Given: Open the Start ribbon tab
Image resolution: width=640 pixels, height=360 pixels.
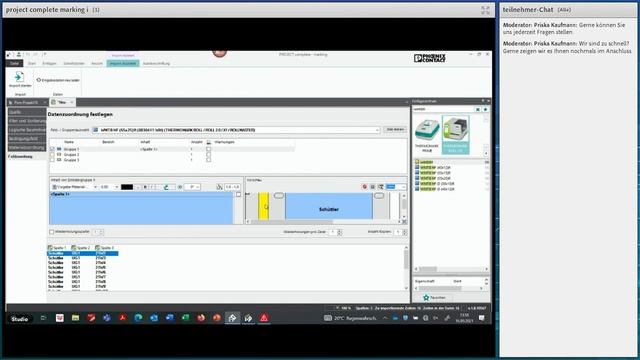Looking at the screenshot, I should pos(32,63).
